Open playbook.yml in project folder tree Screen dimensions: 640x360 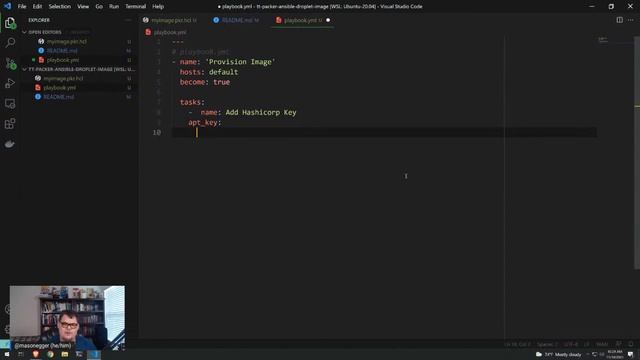(x=60, y=88)
